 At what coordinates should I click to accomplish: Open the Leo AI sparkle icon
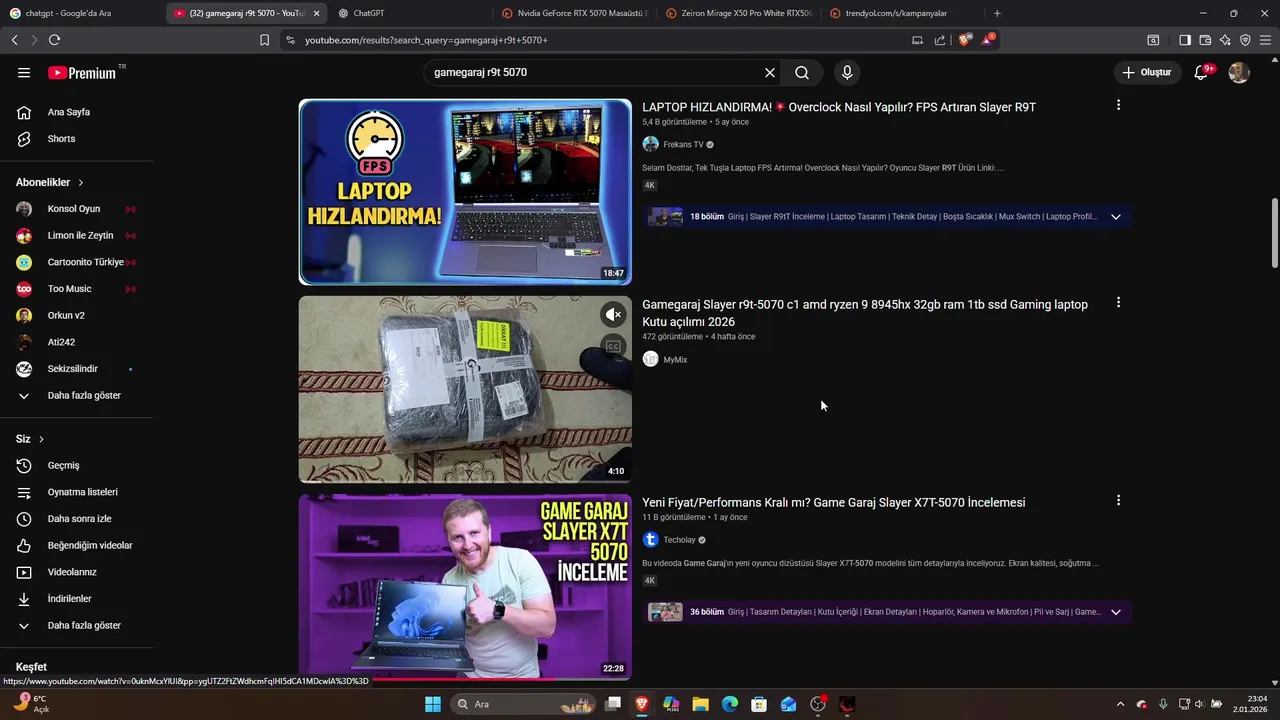coord(1225,40)
